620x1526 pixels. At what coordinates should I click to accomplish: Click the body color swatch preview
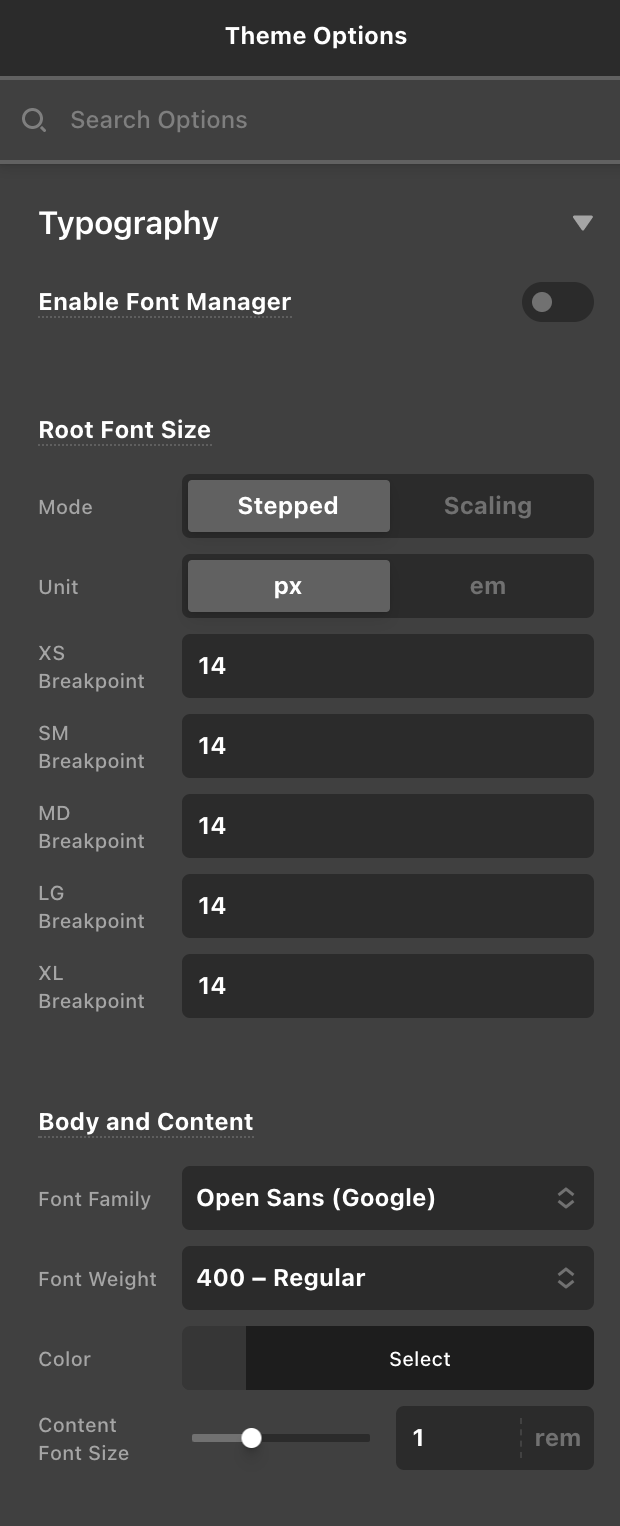[x=214, y=1358]
